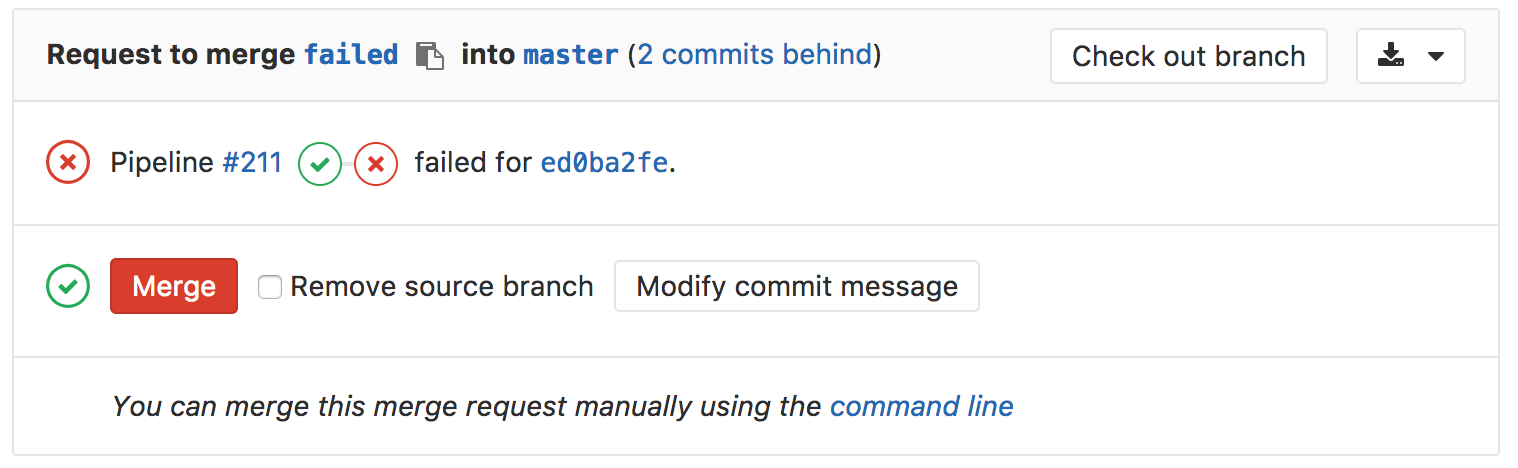1518x468 pixels.
Task: Click the large pipeline failed status icon
Action: click(x=68, y=163)
